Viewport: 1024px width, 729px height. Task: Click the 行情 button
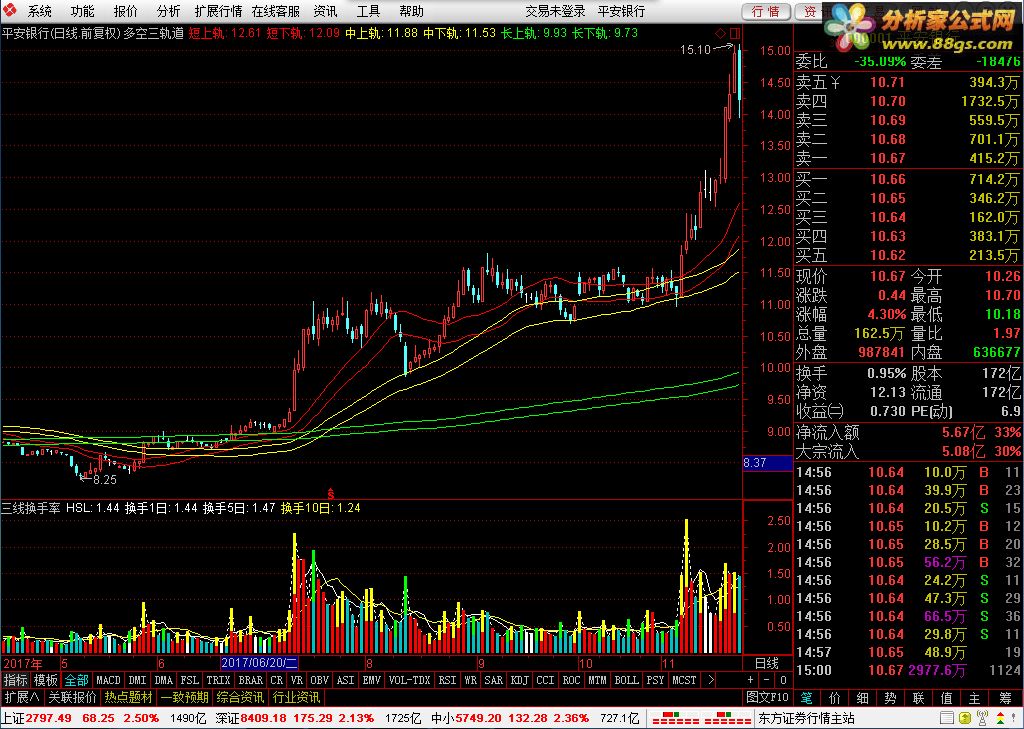pyautogui.click(x=766, y=11)
